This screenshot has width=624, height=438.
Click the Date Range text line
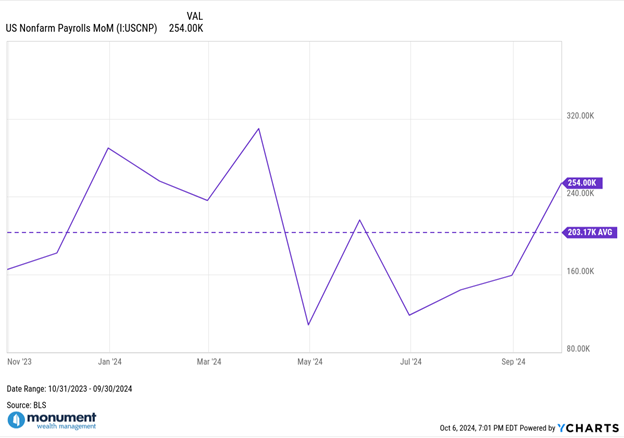click(69, 389)
